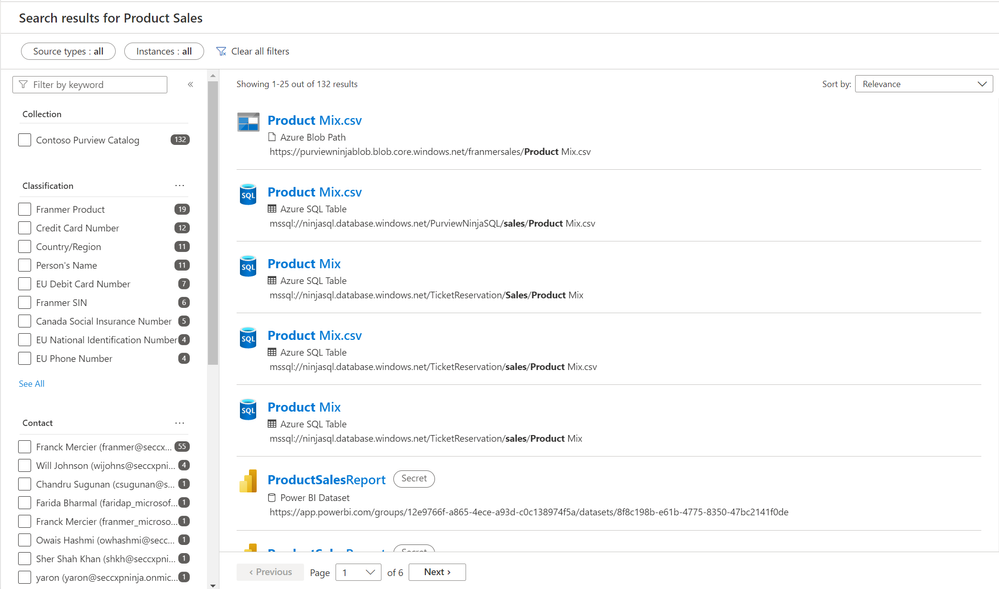Tick Canada Social Insurance Number checkbox

(25, 321)
